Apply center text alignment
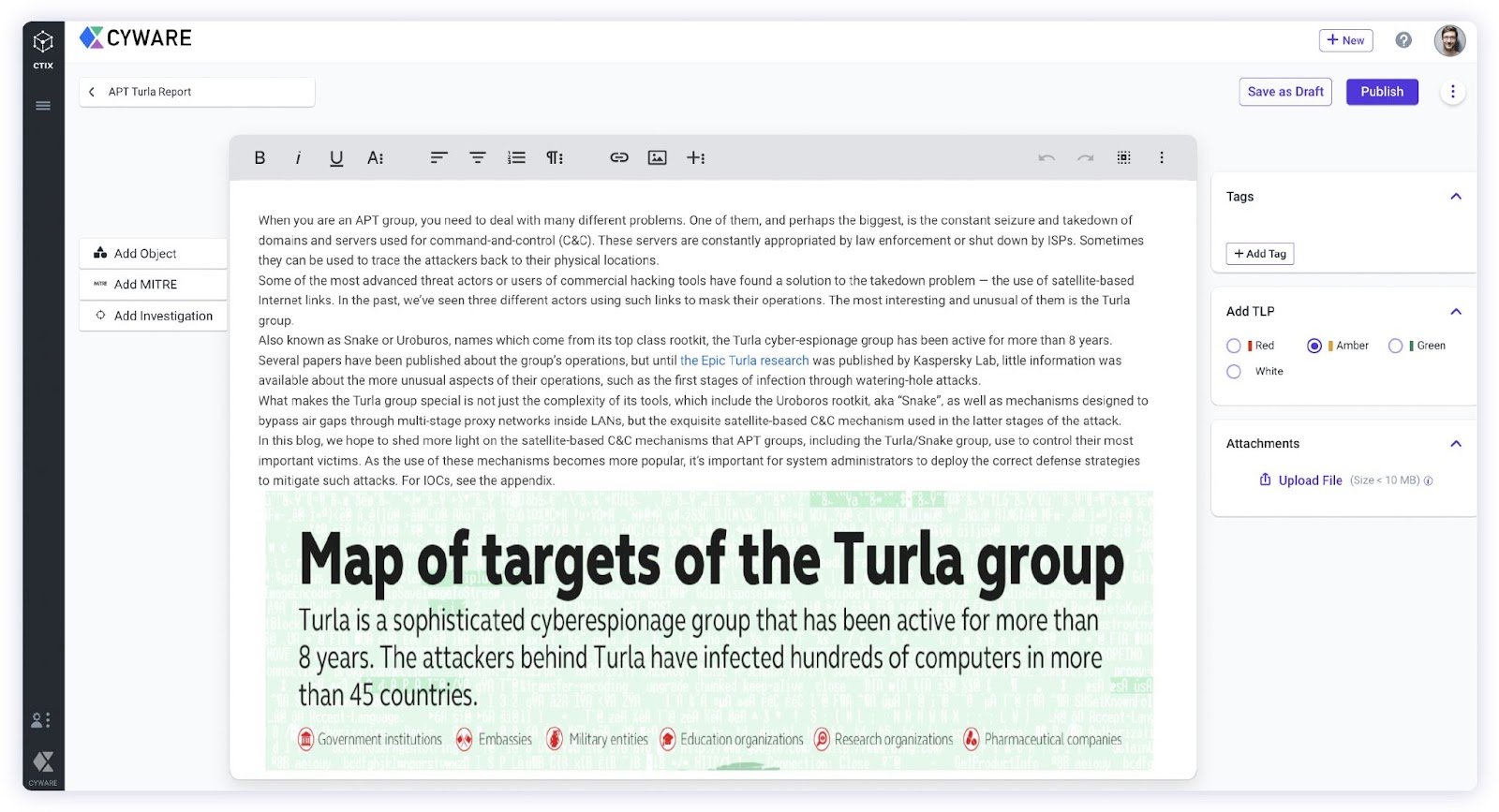This screenshot has width=1499, height=812. (x=478, y=158)
